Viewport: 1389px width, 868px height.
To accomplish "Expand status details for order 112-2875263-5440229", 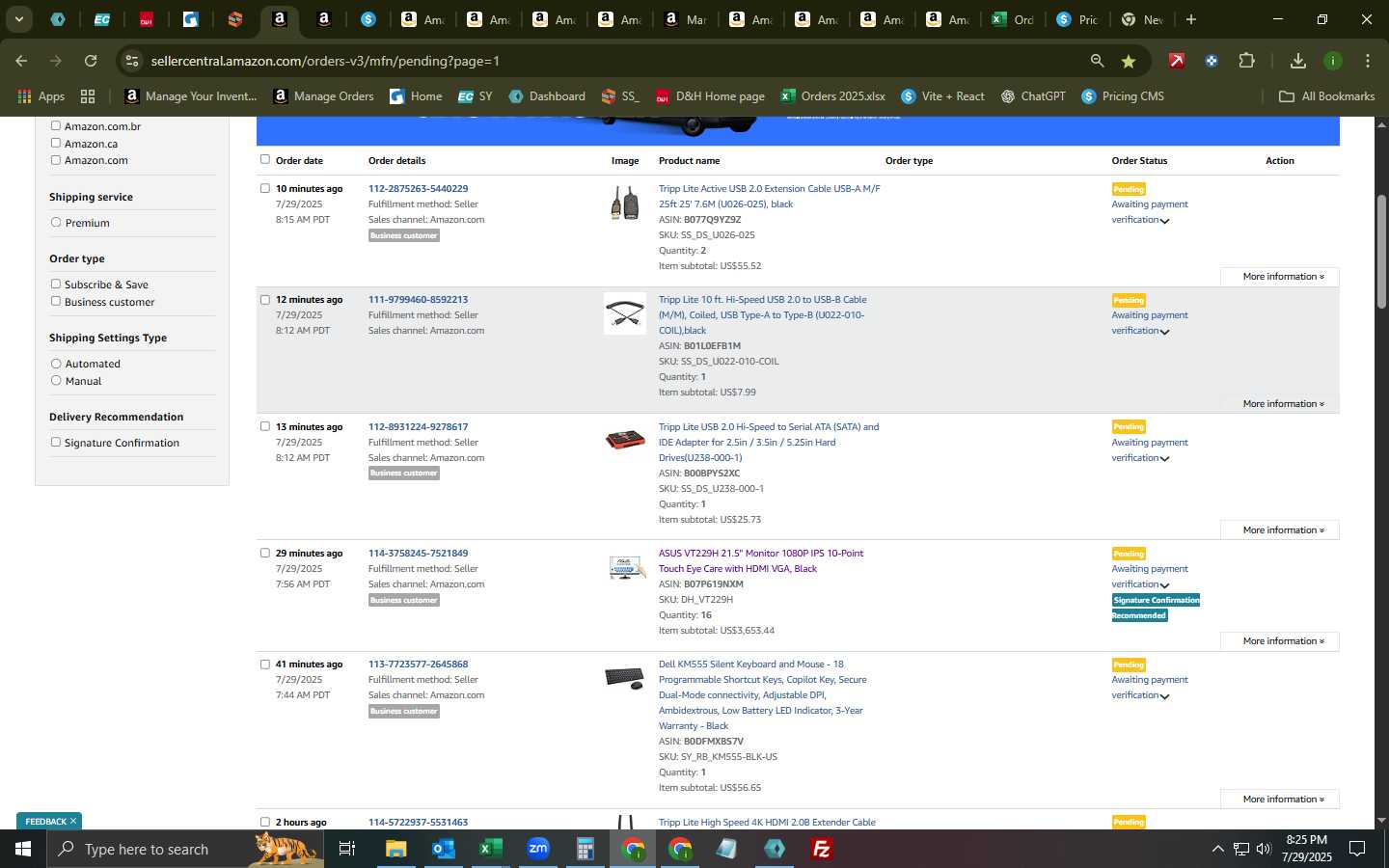I will (1165, 221).
